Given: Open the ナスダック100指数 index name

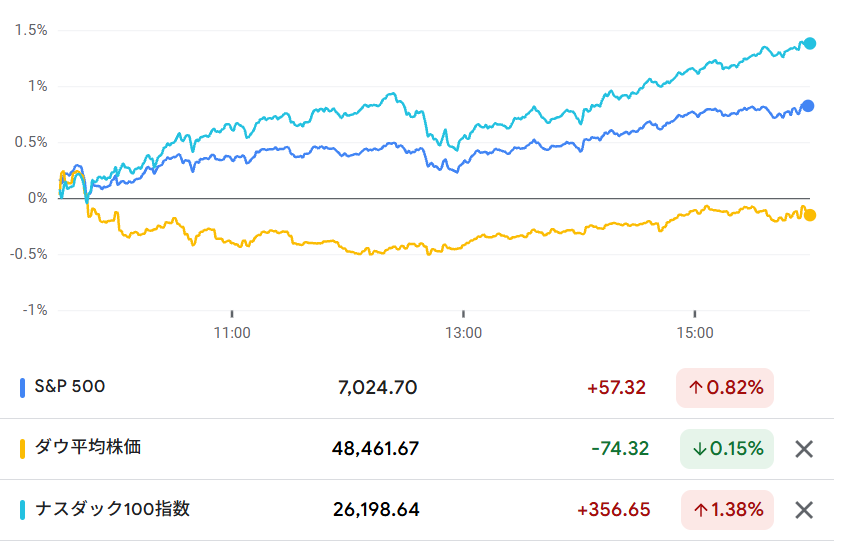Looking at the screenshot, I should (112, 509).
